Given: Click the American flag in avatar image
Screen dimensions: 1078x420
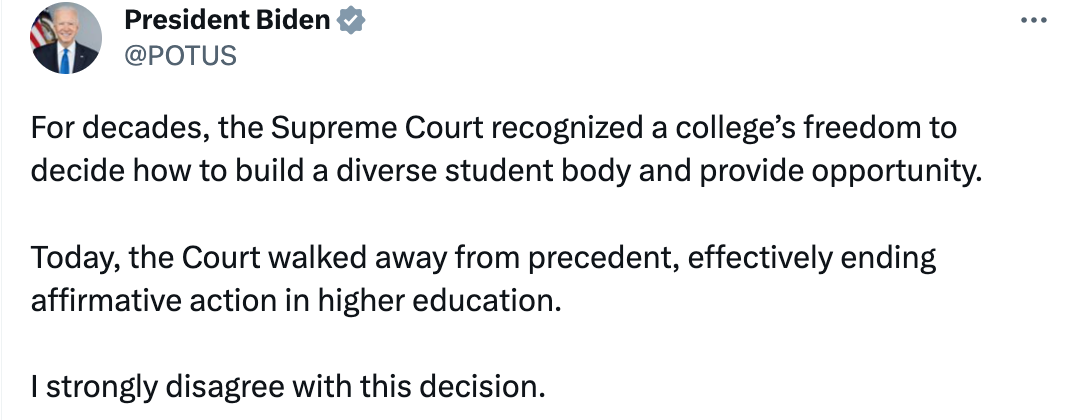Looking at the screenshot, I should click(42, 30).
